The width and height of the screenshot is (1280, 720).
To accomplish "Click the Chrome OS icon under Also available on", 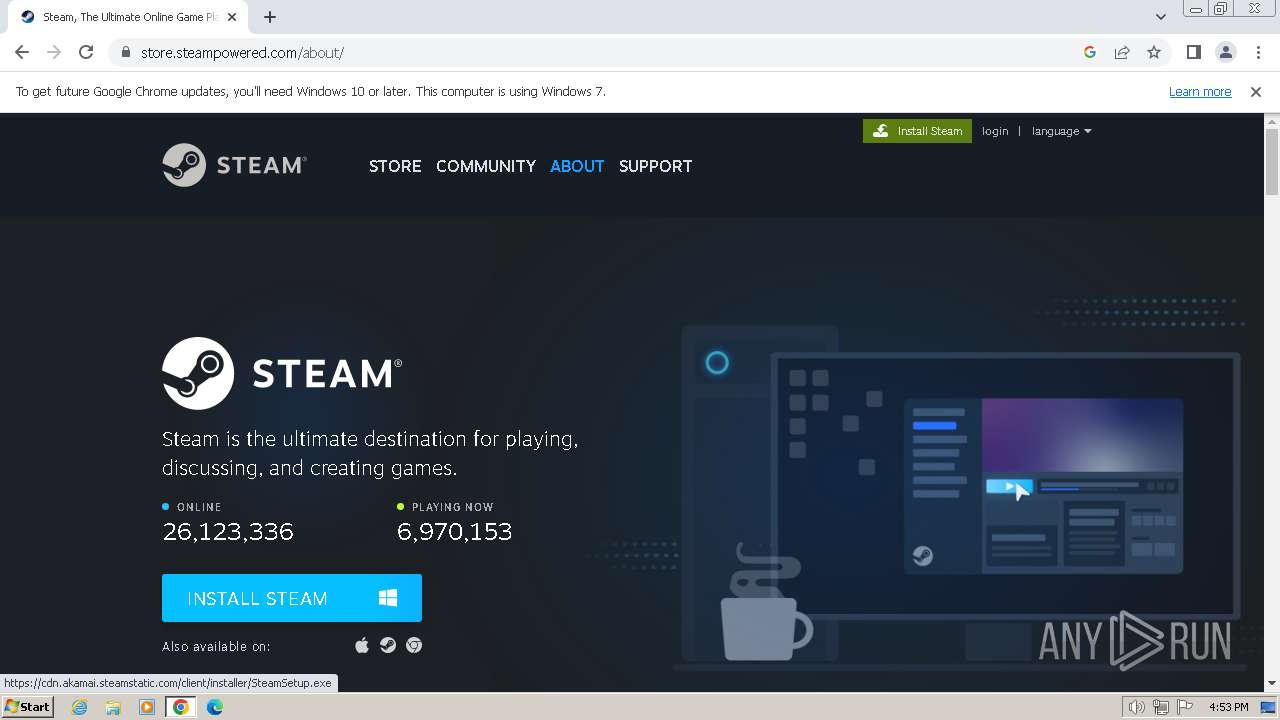I will pyautogui.click(x=414, y=646).
